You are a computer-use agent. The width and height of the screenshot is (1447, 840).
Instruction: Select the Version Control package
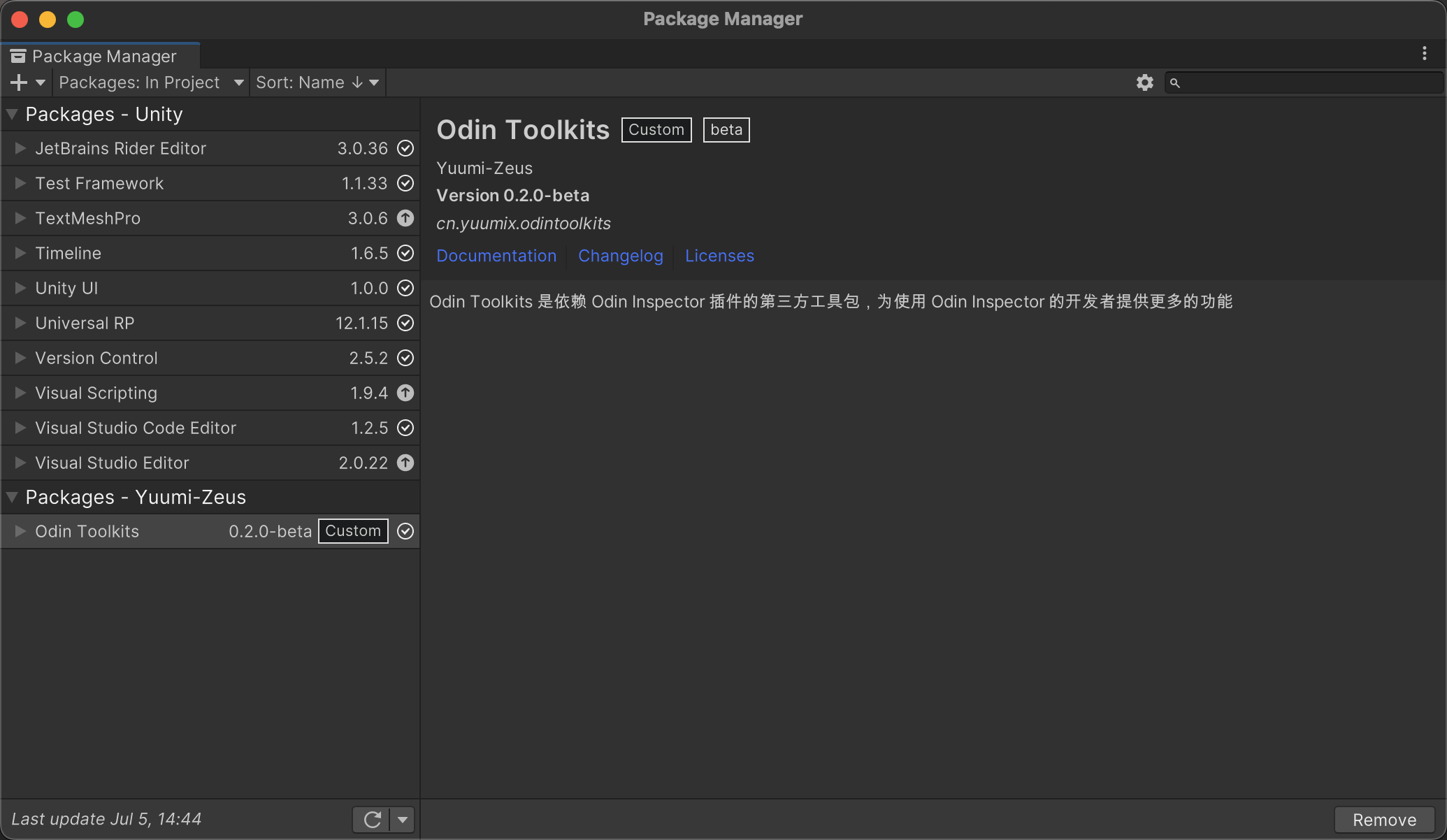pyautogui.click(x=210, y=358)
